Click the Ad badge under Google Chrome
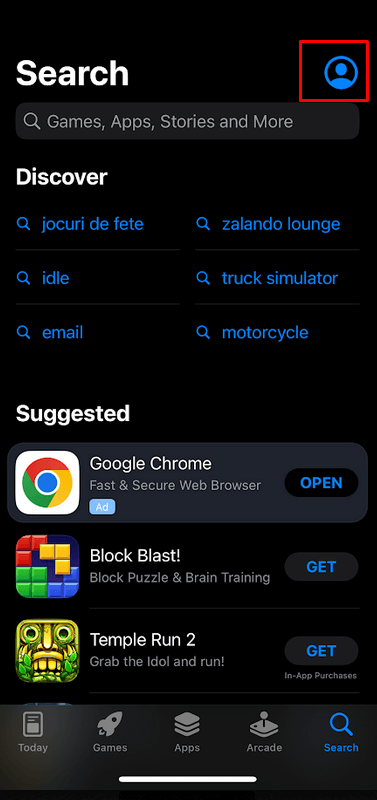Screen dimensions: 377x800 pyautogui.click(x=103, y=508)
